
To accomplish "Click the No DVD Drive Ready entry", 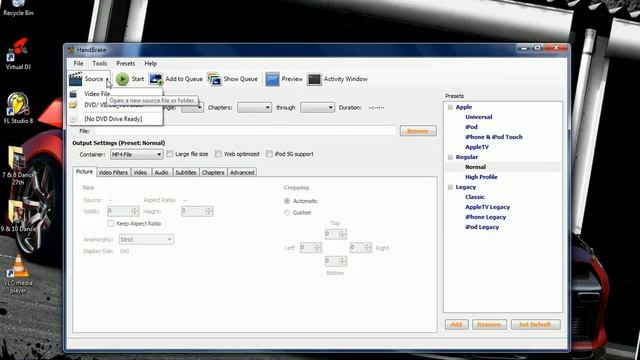I will [113, 119].
